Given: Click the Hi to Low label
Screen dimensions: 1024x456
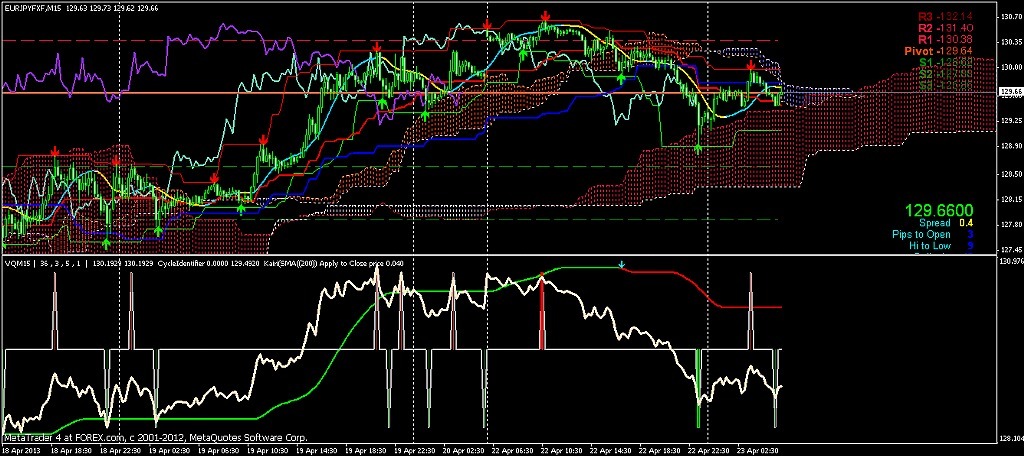Looking at the screenshot, I should coord(930,246).
